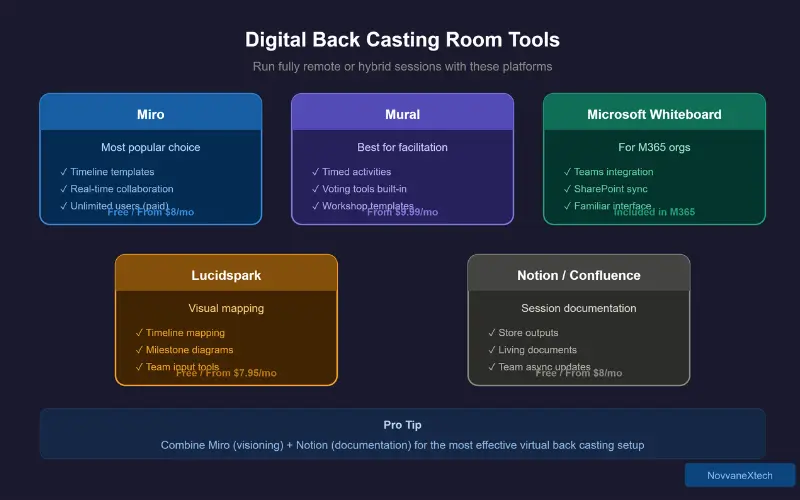The image size is (800, 500).
Task: Click the NovvaneXtech button
Action: [x=740, y=476]
